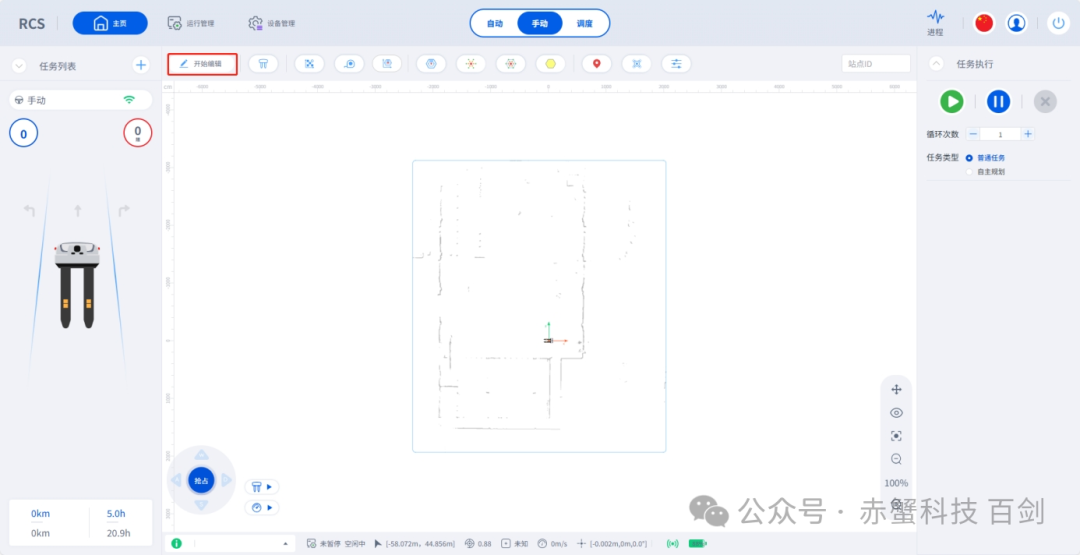Start task with the green play button
Screen dimensions: 1080x555
pyautogui.click(x=952, y=102)
